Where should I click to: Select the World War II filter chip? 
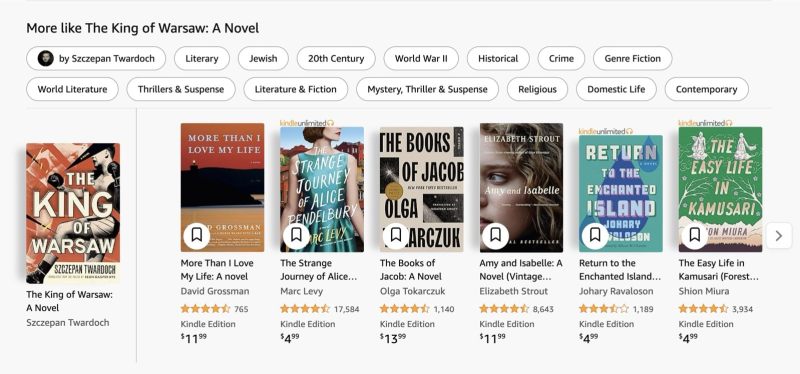point(421,58)
